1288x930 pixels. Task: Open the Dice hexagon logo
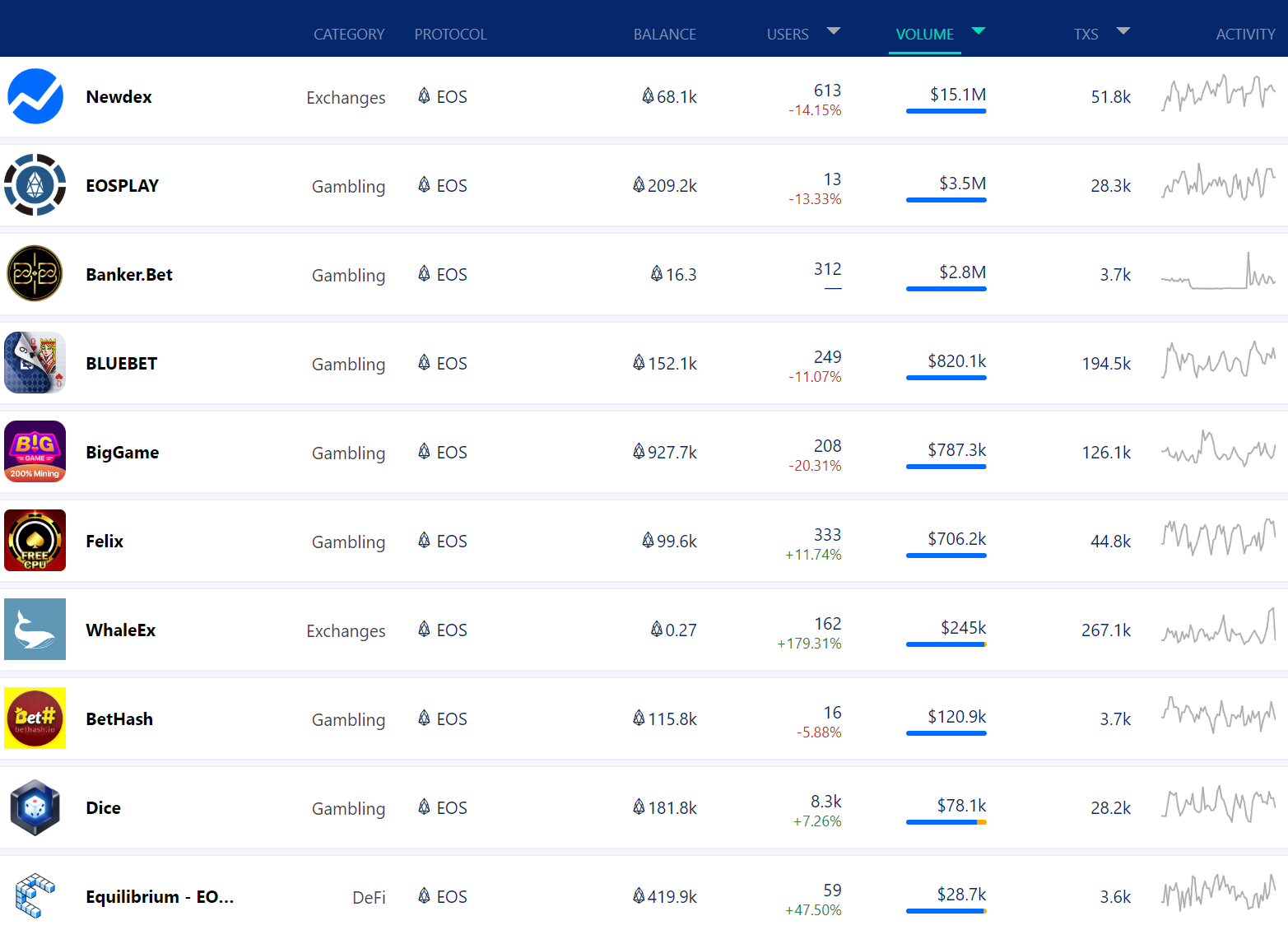pyautogui.click(x=35, y=807)
